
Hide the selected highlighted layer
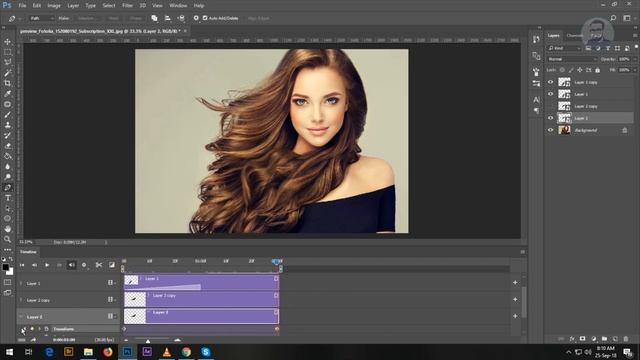(x=550, y=118)
